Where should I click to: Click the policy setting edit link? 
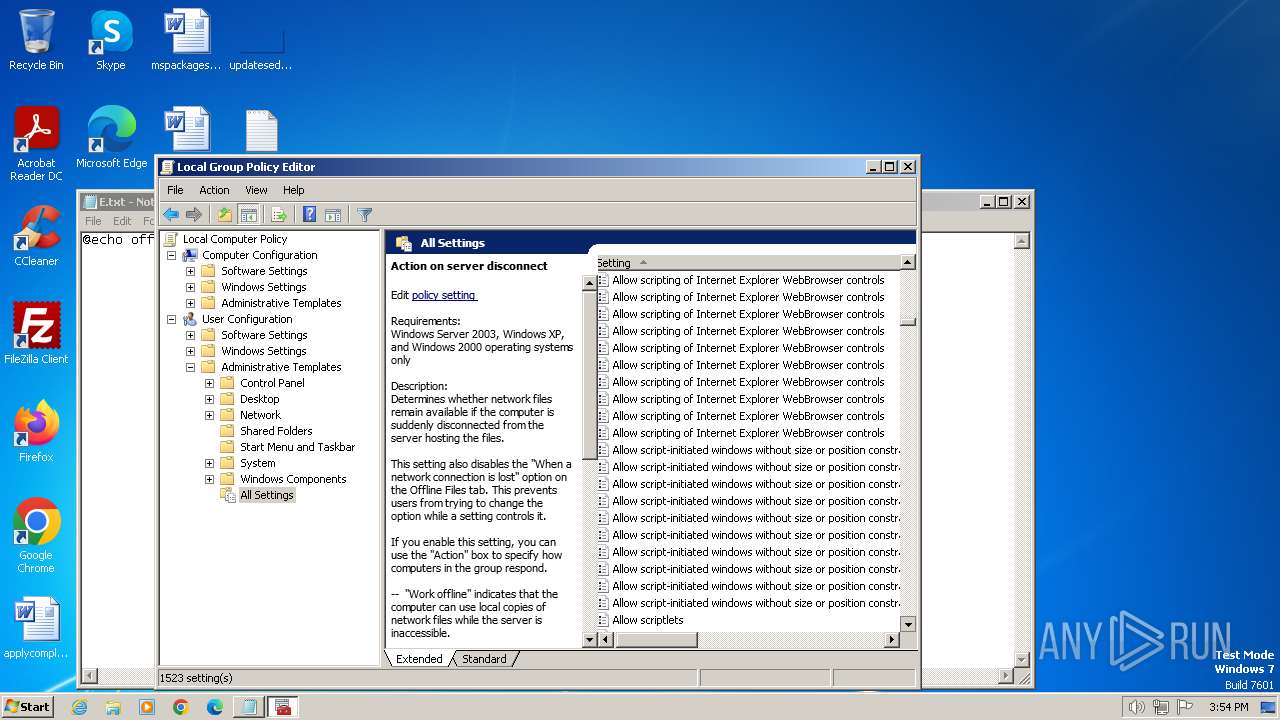444,295
